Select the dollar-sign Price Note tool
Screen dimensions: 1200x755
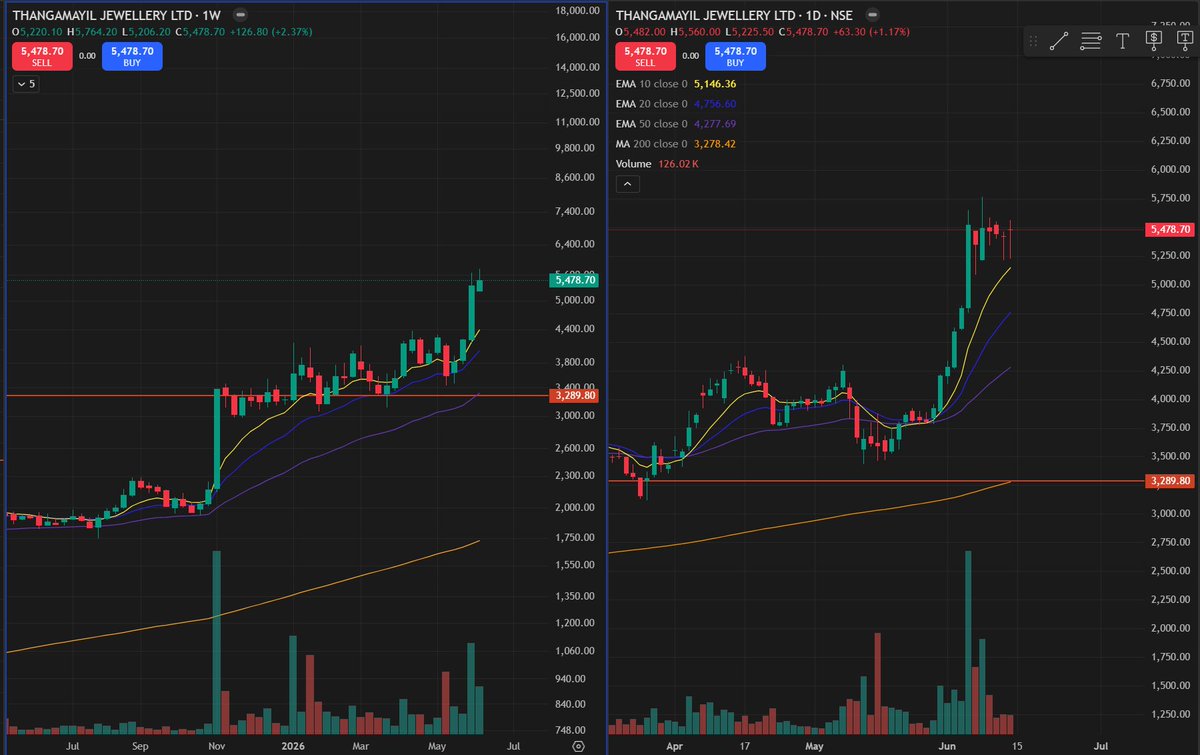1153,41
